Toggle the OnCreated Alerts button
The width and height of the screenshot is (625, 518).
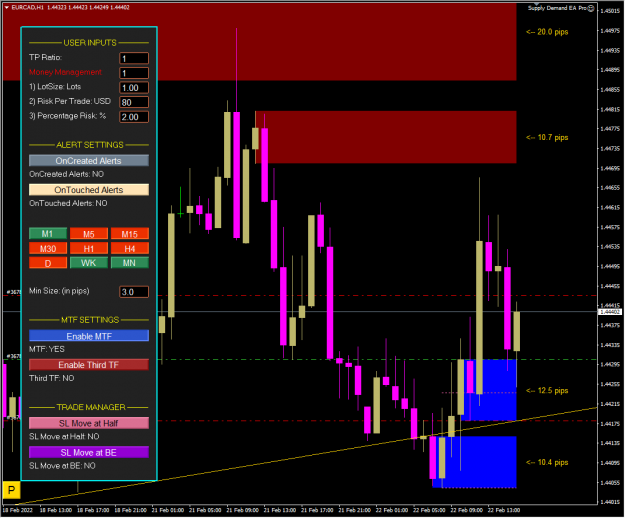click(89, 161)
